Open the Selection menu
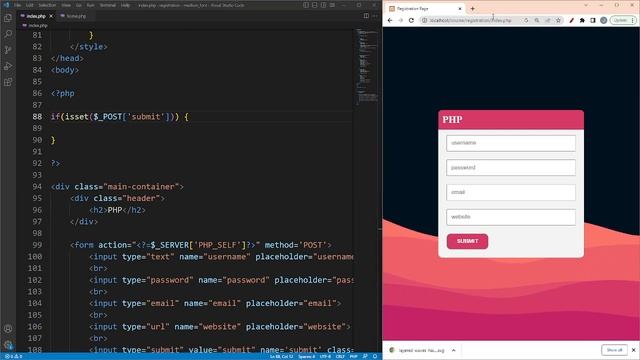Viewport: 640px width, 360px height. (x=47, y=5)
